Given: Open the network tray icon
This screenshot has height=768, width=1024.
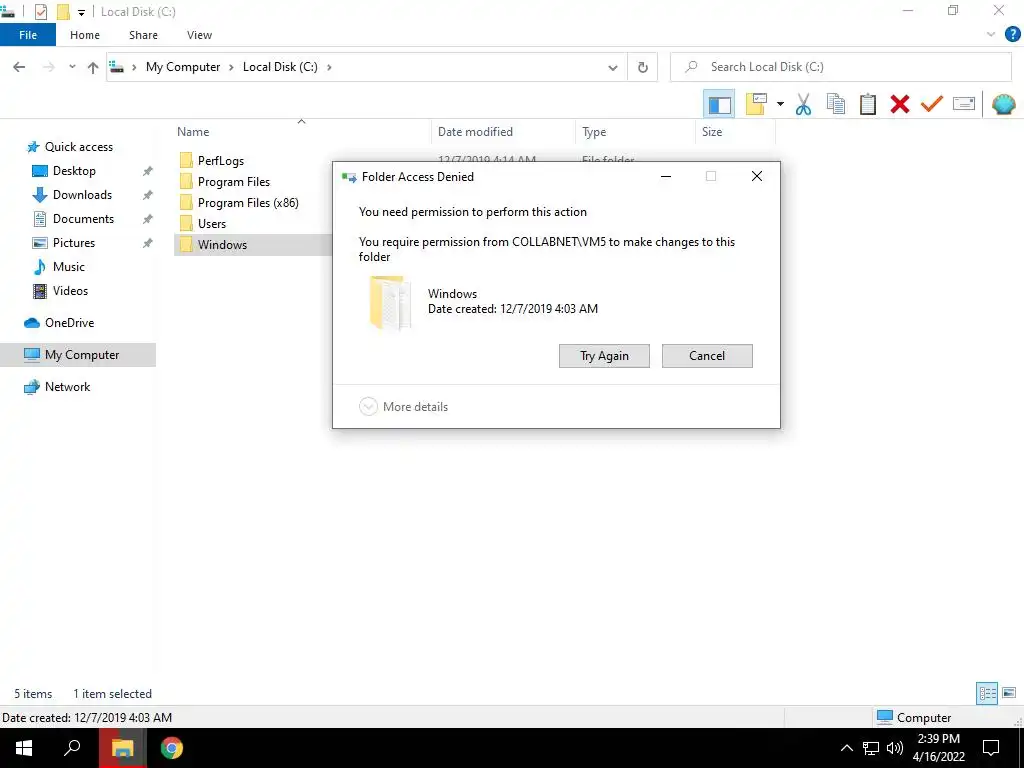Looking at the screenshot, I should click(x=871, y=748).
